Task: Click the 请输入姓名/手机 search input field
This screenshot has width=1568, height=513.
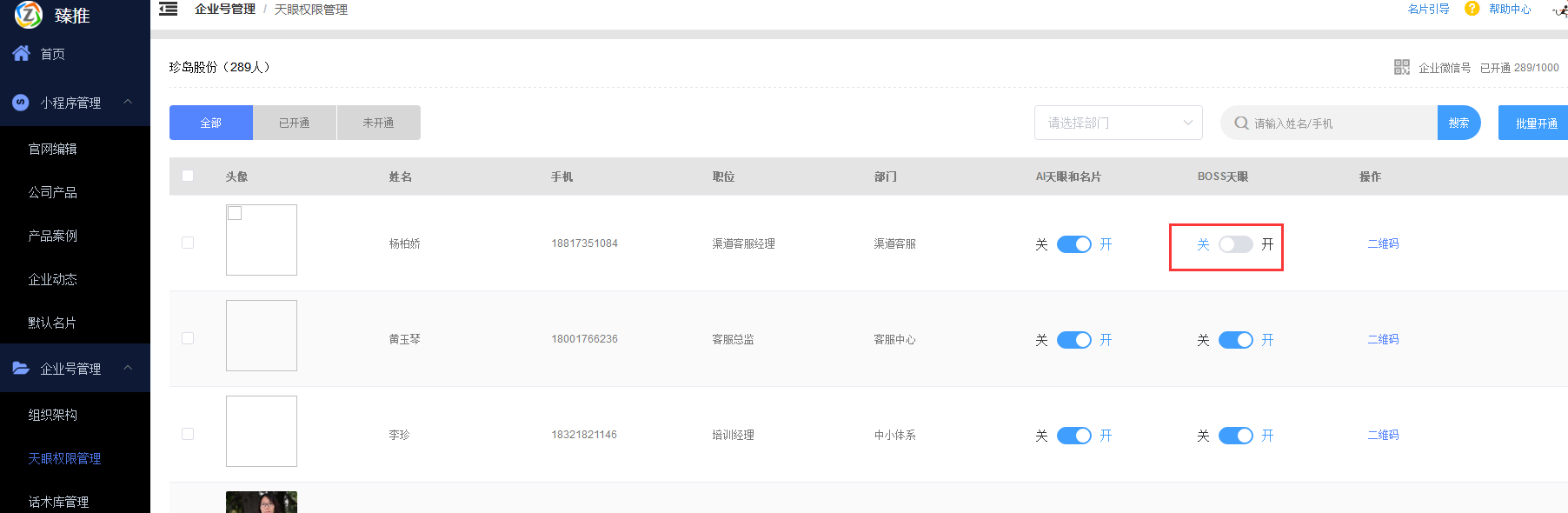Action: click(1339, 123)
